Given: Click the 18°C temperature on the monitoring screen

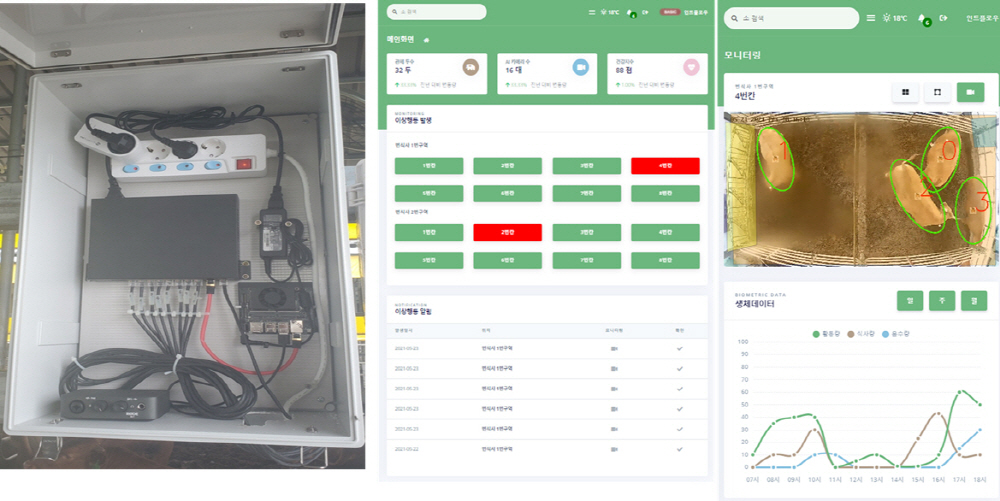Looking at the screenshot, I should 901,18.
